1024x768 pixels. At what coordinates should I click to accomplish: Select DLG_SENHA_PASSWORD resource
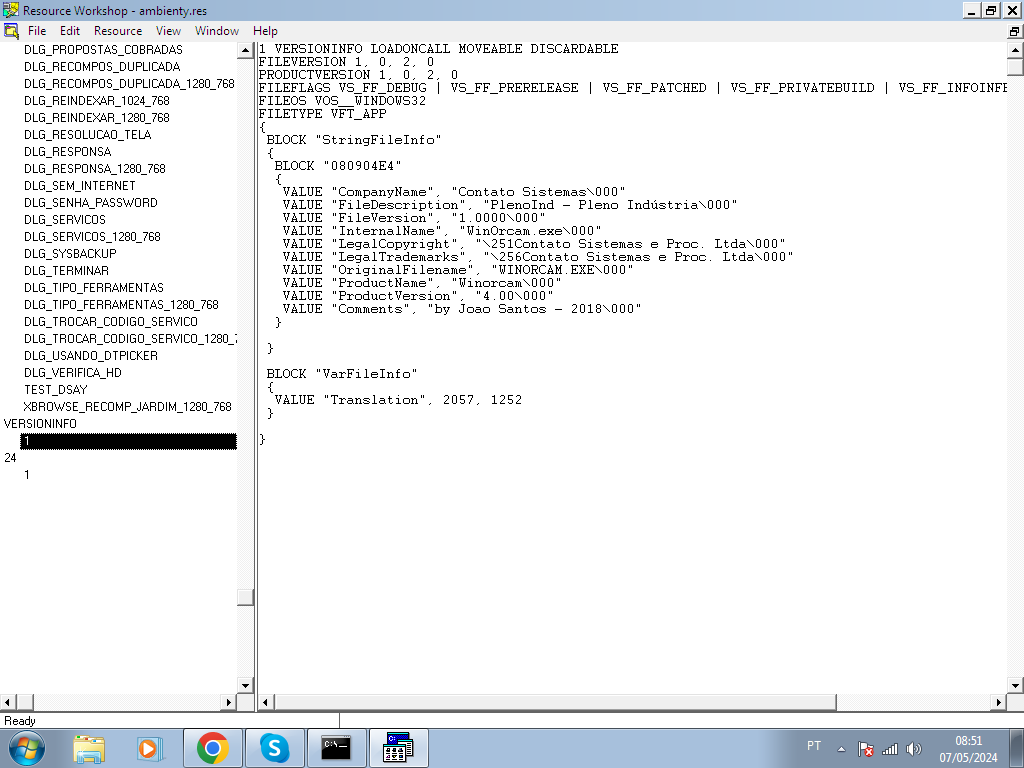tap(91, 202)
